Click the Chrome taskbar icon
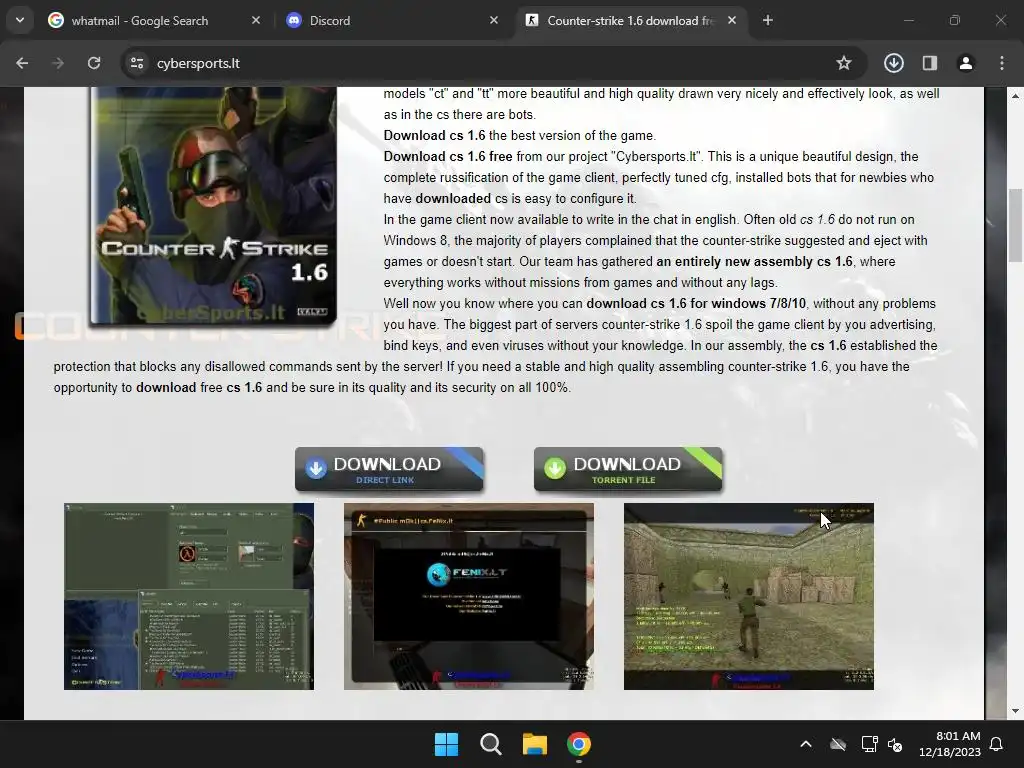Image resolution: width=1024 pixels, height=768 pixels. [579, 744]
